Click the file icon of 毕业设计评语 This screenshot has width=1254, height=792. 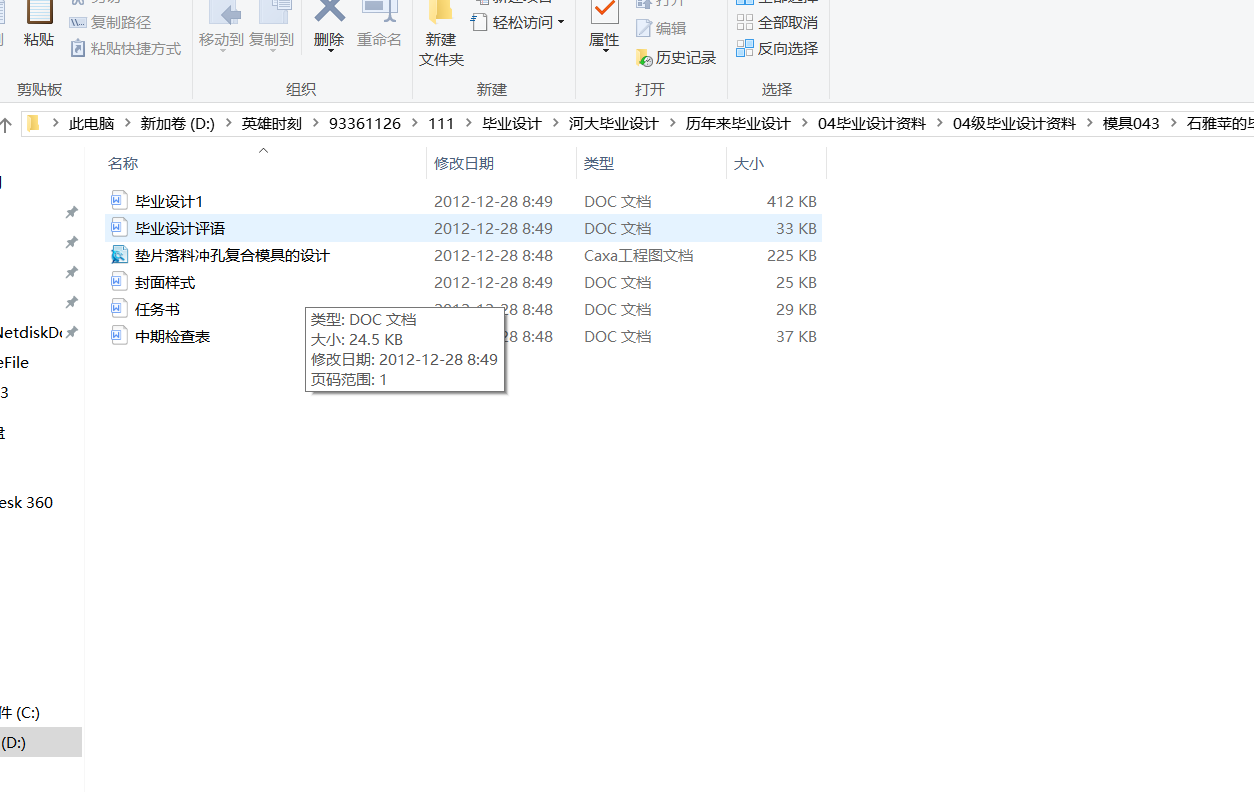tap(119, 228)
